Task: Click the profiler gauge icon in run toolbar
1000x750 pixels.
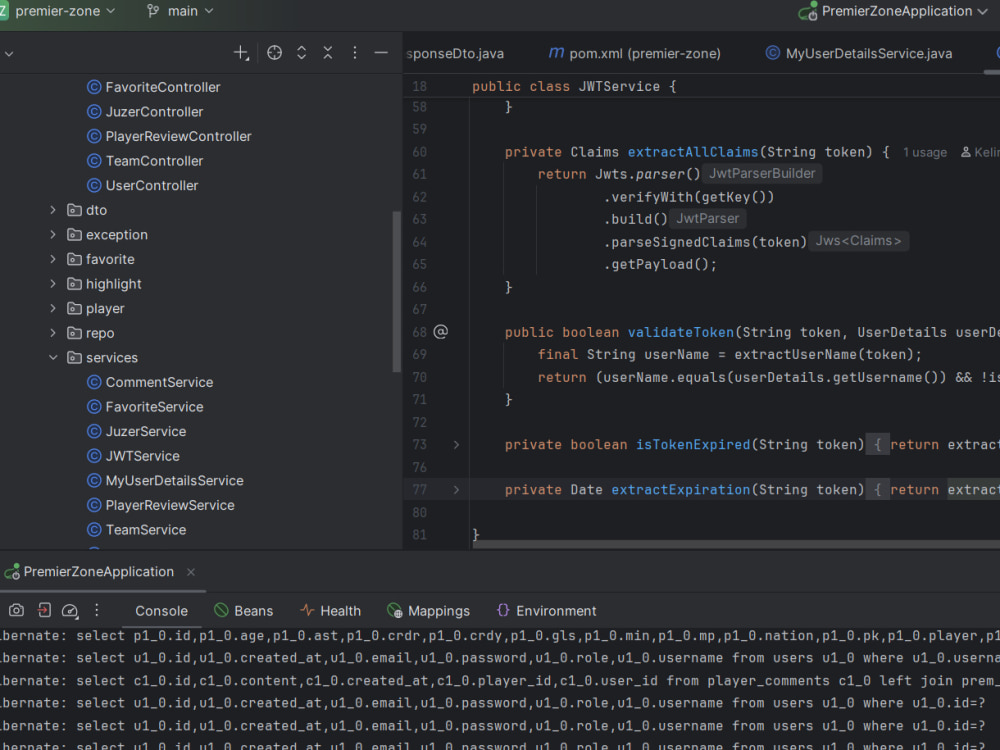Action: tap(70, 611)
